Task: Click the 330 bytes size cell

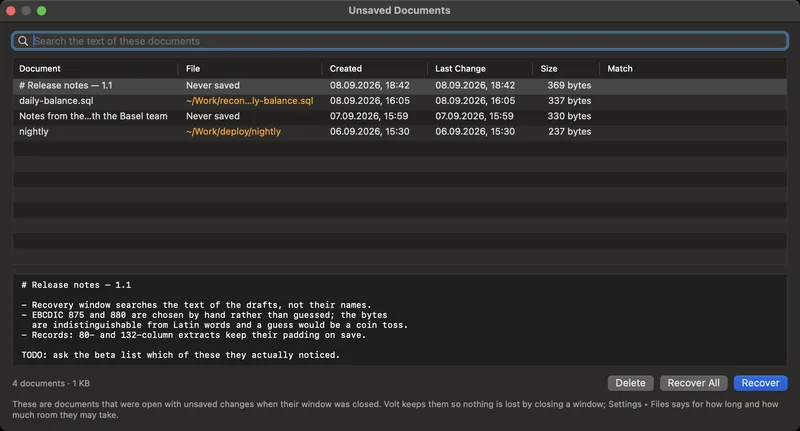Action: (x=569, y=116)
